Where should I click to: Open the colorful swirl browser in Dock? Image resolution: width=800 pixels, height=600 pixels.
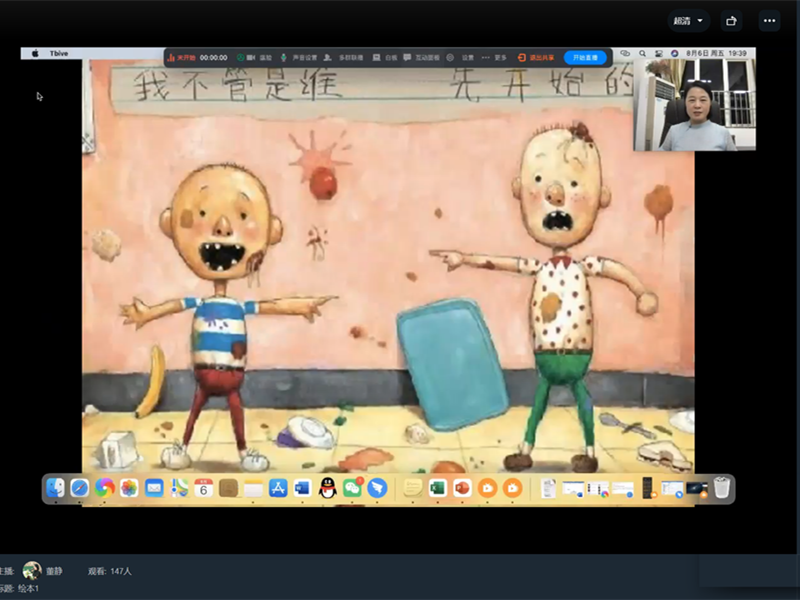click(105, 488)
